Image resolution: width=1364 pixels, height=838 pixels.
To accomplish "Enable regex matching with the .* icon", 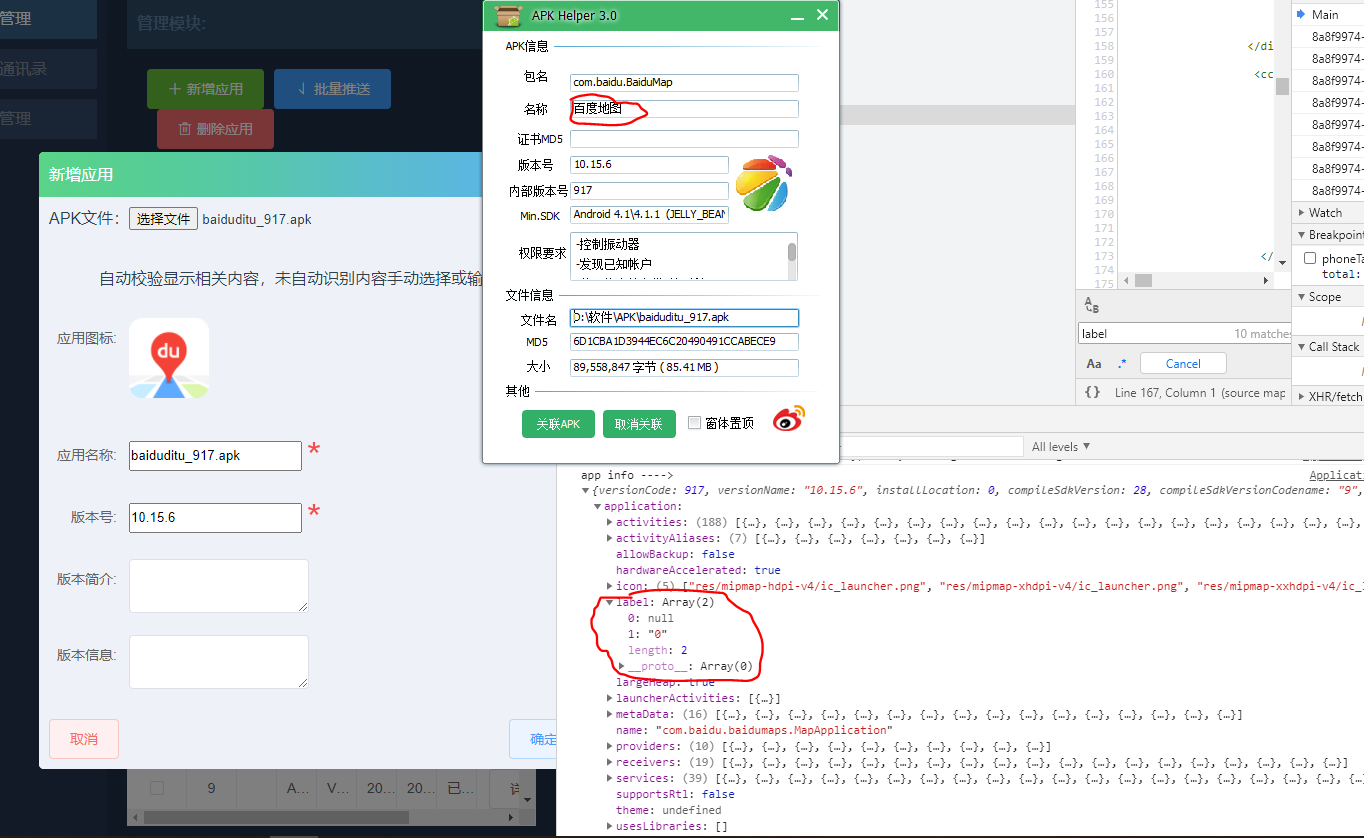I will (x=1119, y=363).
